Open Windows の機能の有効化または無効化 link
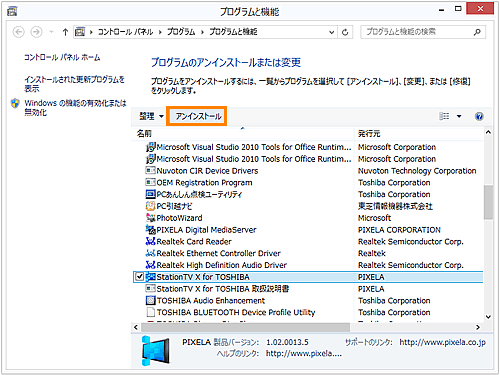The width and height of the screenshot is (500, 375). click(x=75, y=108)
